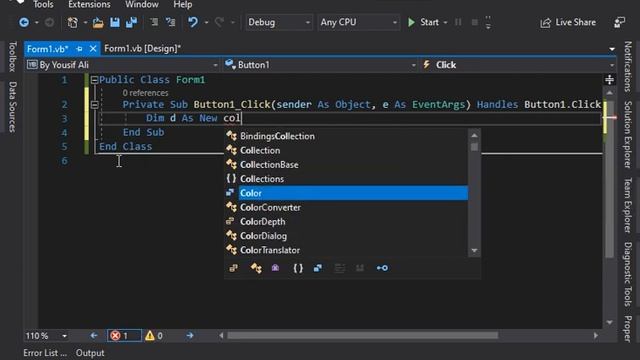The height and width of the screenshot is (360, 640).
Task: Click the editor horizontal scrollbar thumb
Action: pos(362,336)
